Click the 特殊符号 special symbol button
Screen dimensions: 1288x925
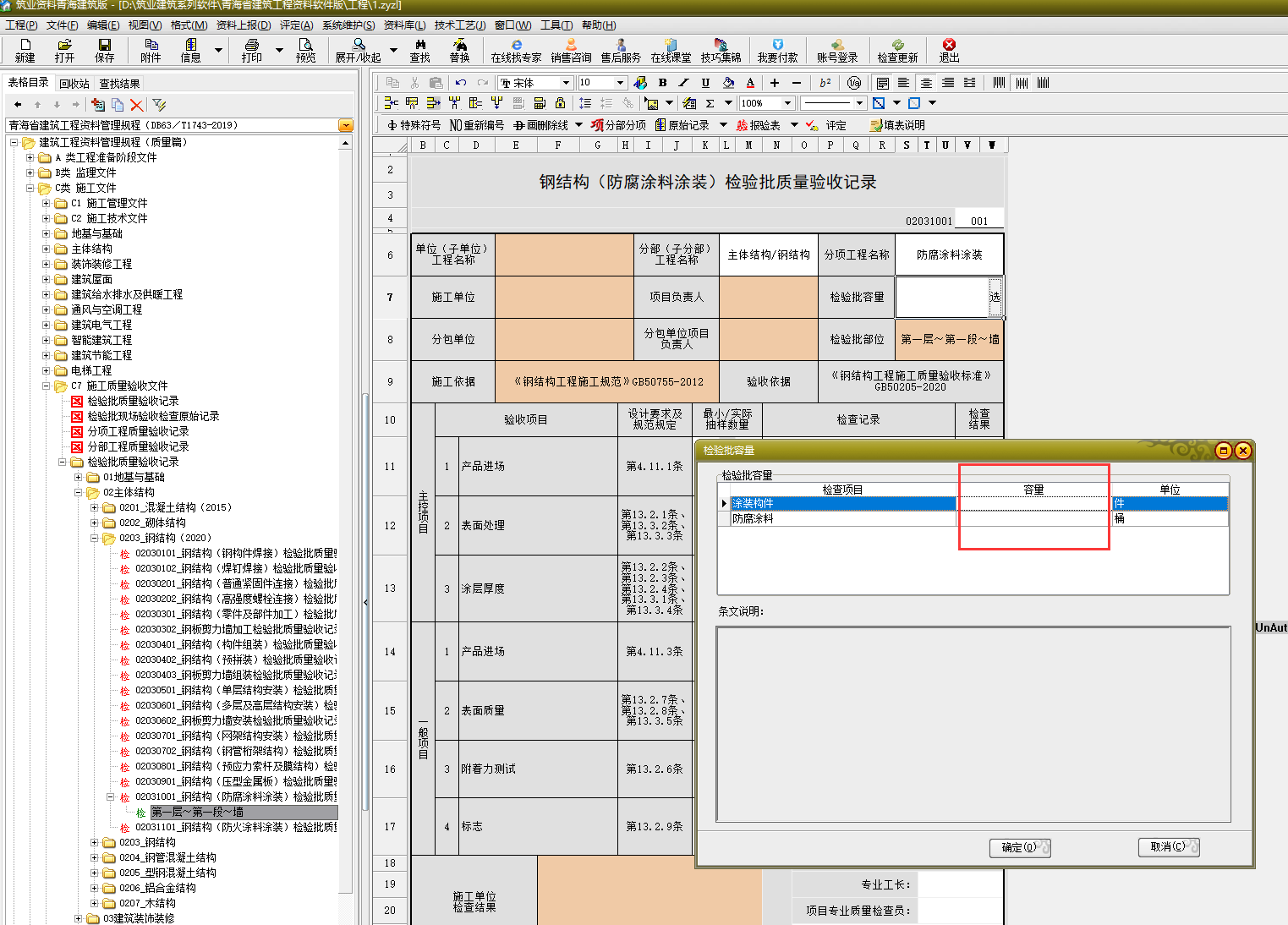point(414,125)
